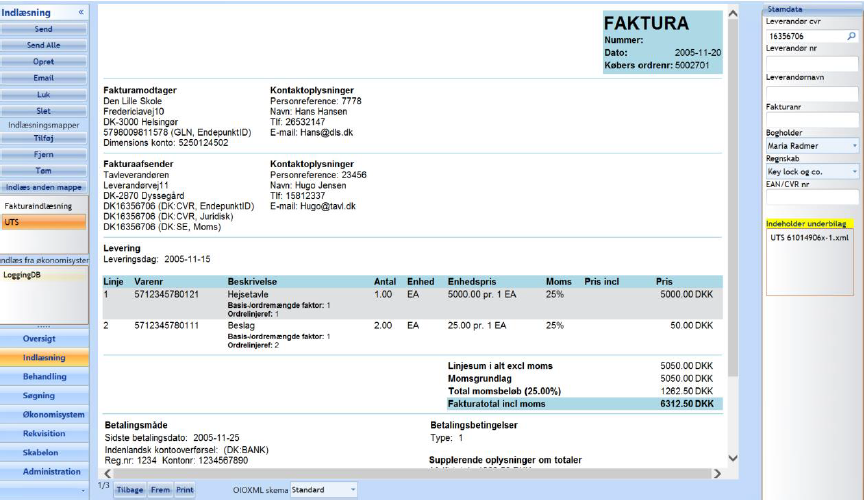Click the Beslag description
The width and height of the screenshot is (866, 501).
241,325
